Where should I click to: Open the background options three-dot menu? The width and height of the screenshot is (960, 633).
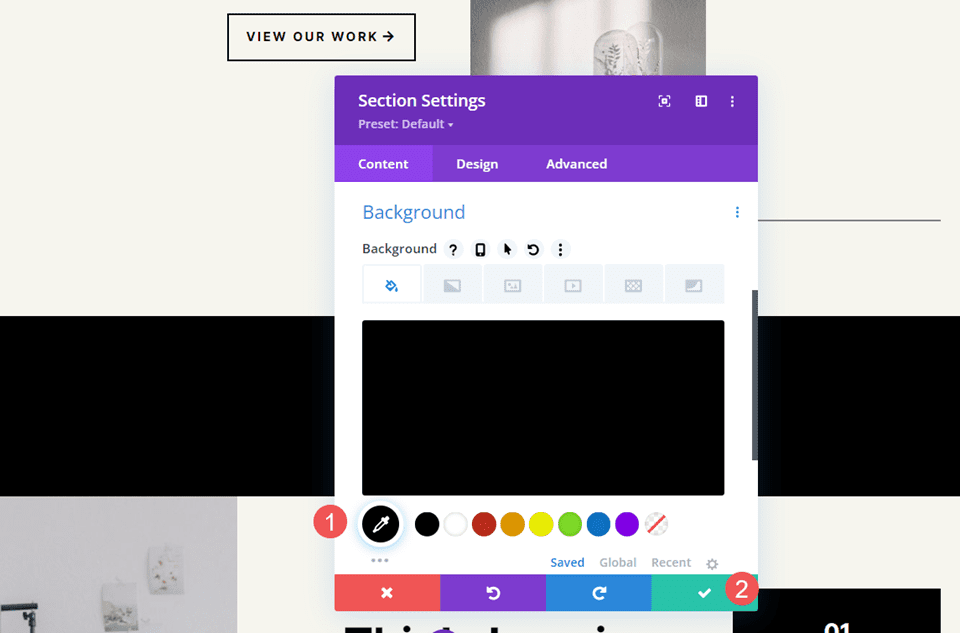560,249
